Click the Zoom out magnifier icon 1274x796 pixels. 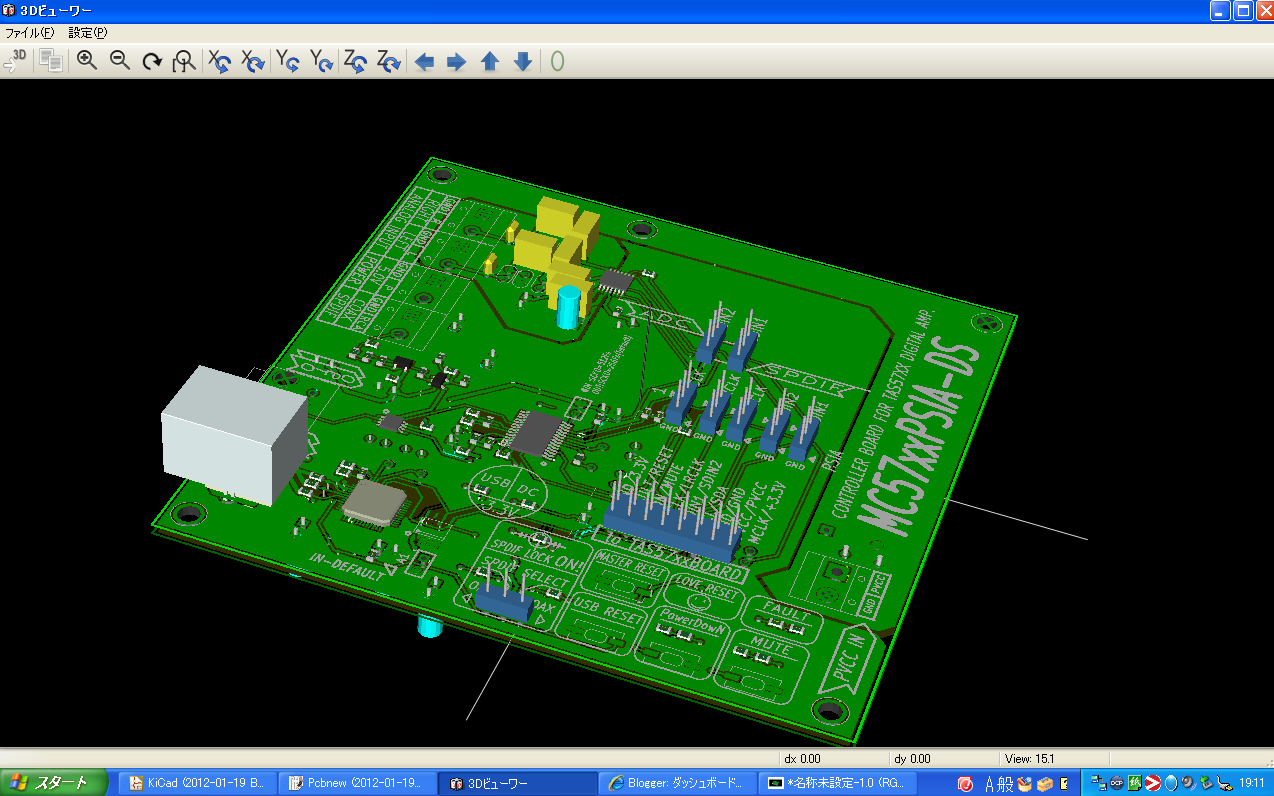click(119, 61)
